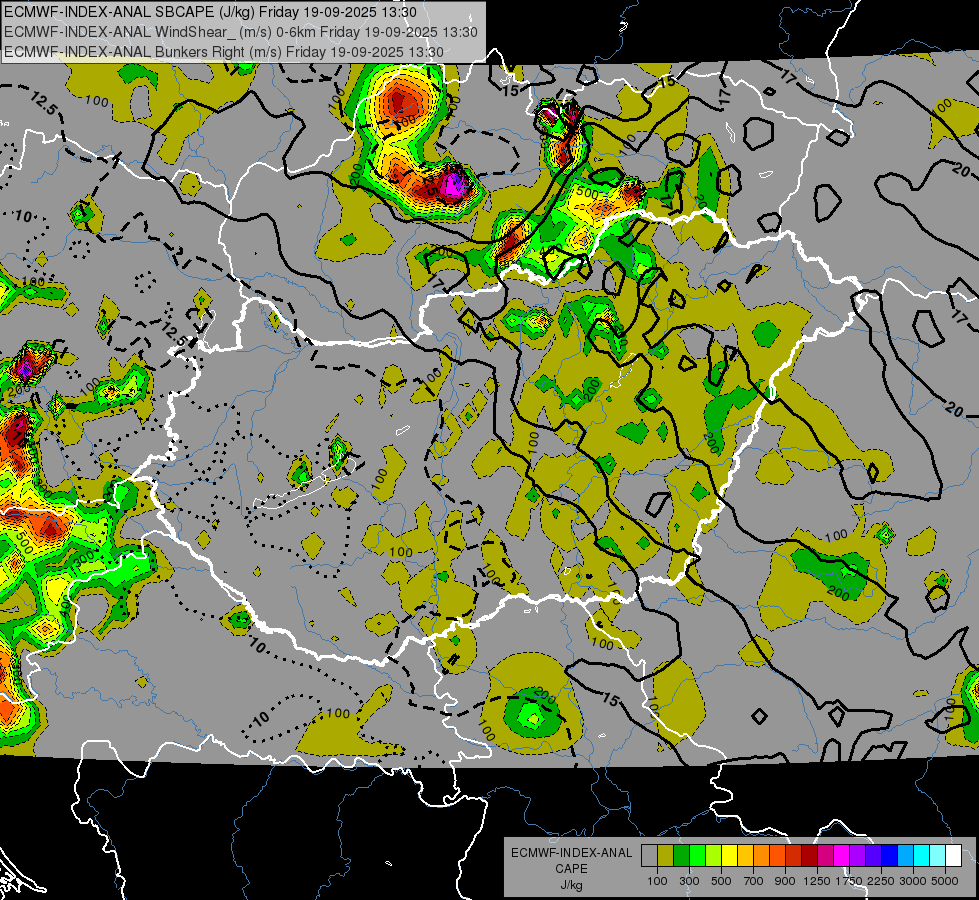Click the orange legend swatch near 700
The height and width of the screenshot is (900, 979).
(761, 856)
